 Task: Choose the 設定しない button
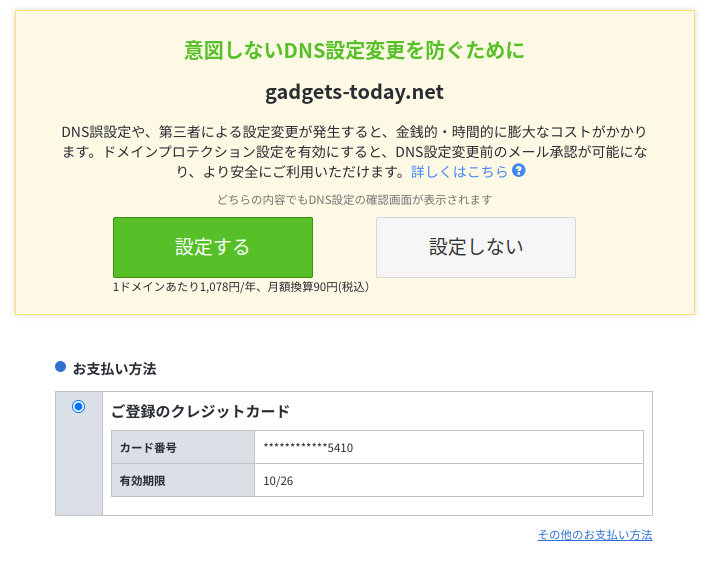click(476, 247)
